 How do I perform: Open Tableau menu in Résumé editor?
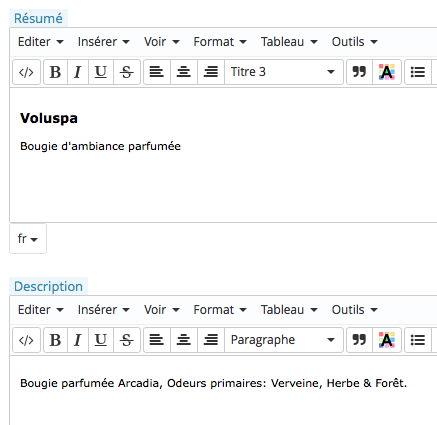point(289,42)
